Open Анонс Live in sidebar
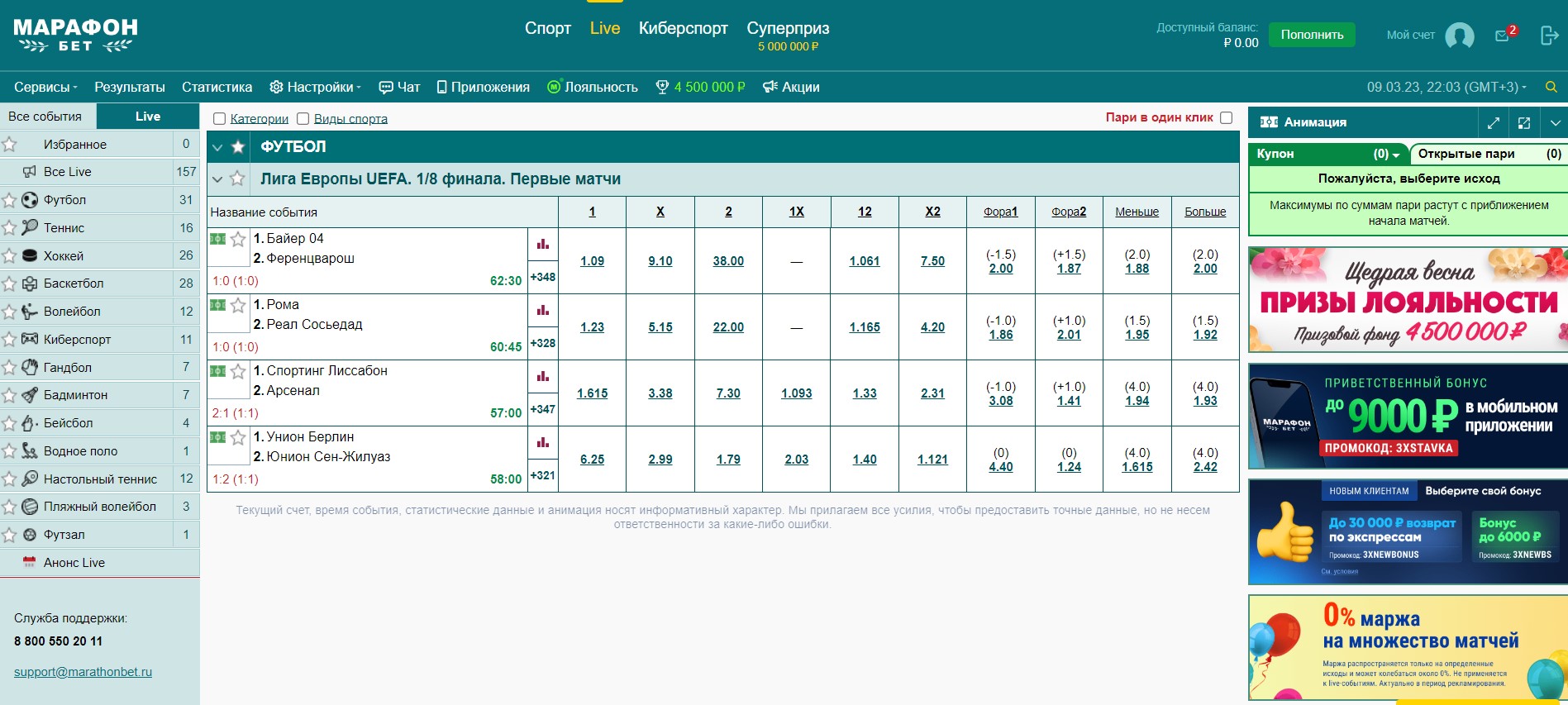The height and width of the screenshot is (705, 1568). pos(99,563)
